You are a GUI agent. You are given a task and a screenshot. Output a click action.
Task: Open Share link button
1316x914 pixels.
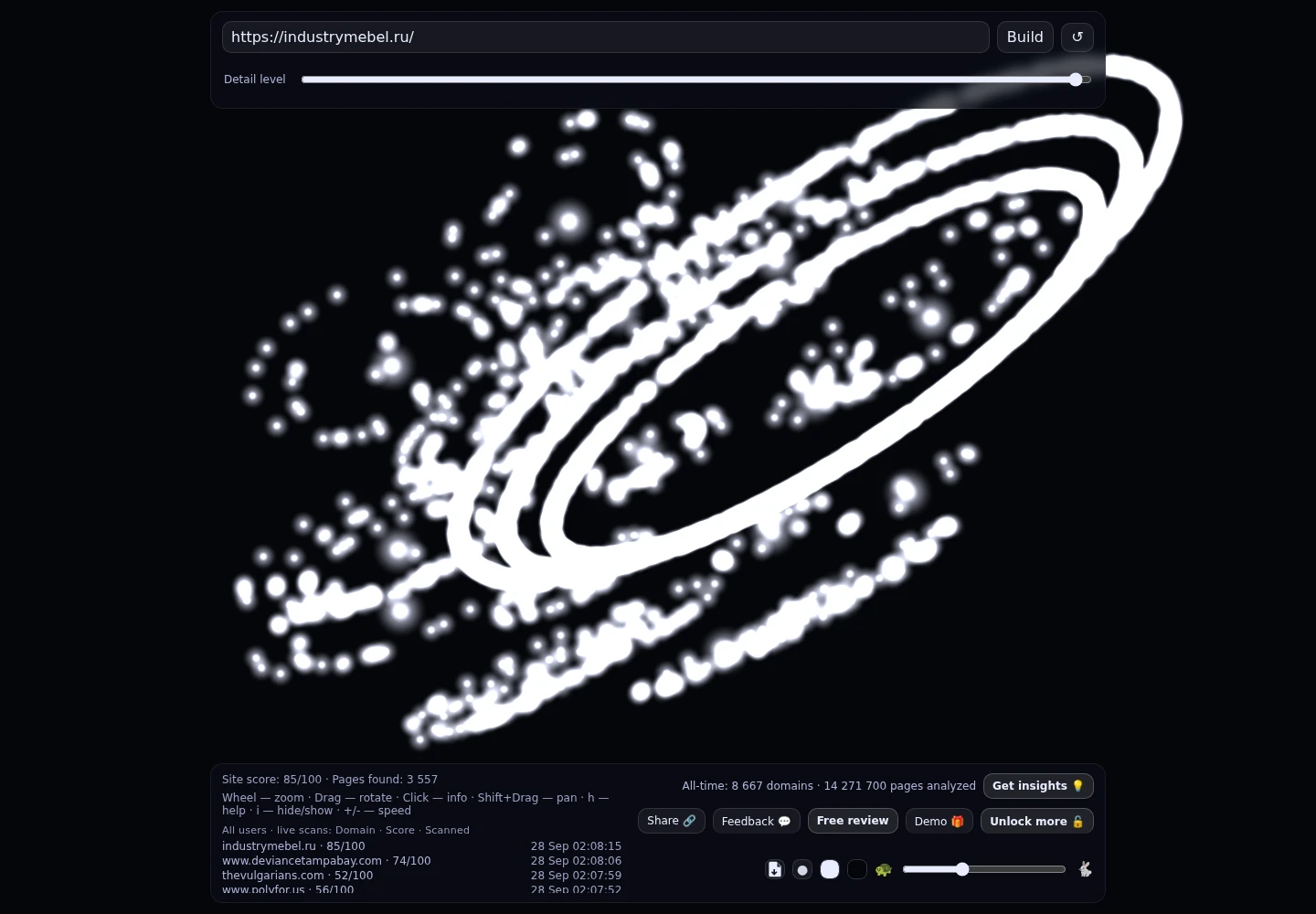(x=671, y=821)
